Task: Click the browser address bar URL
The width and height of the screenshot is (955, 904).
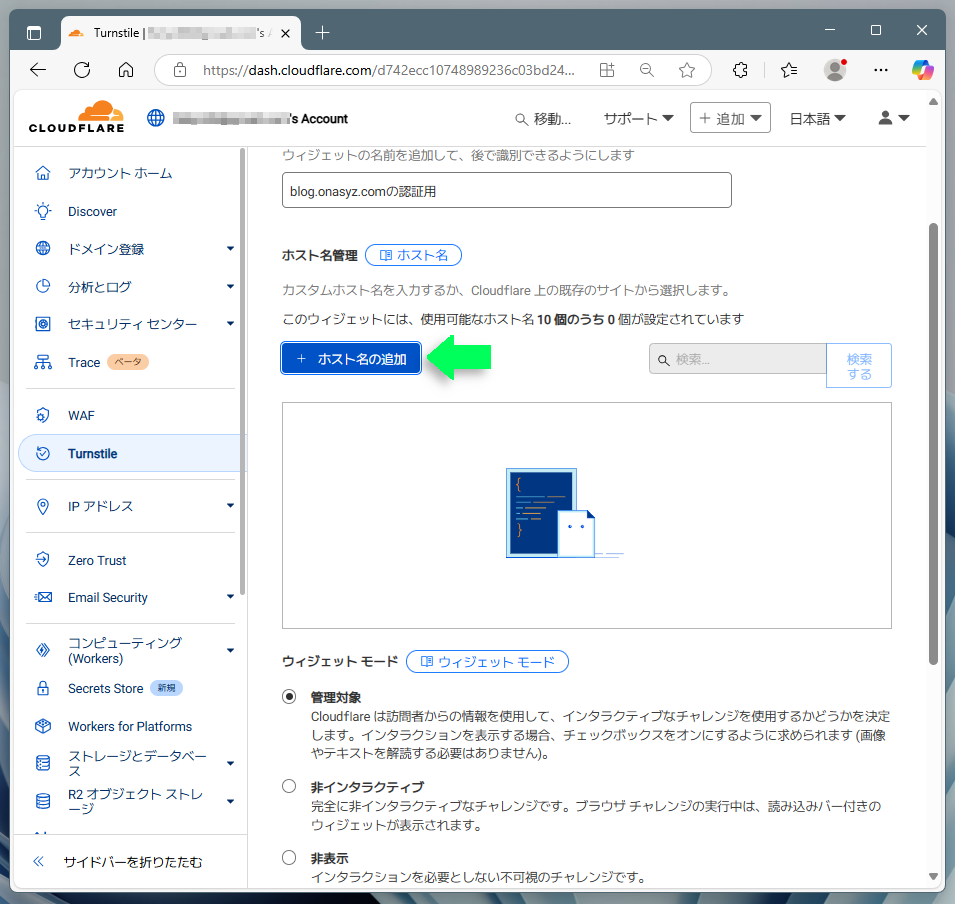Action: [389, 70]
